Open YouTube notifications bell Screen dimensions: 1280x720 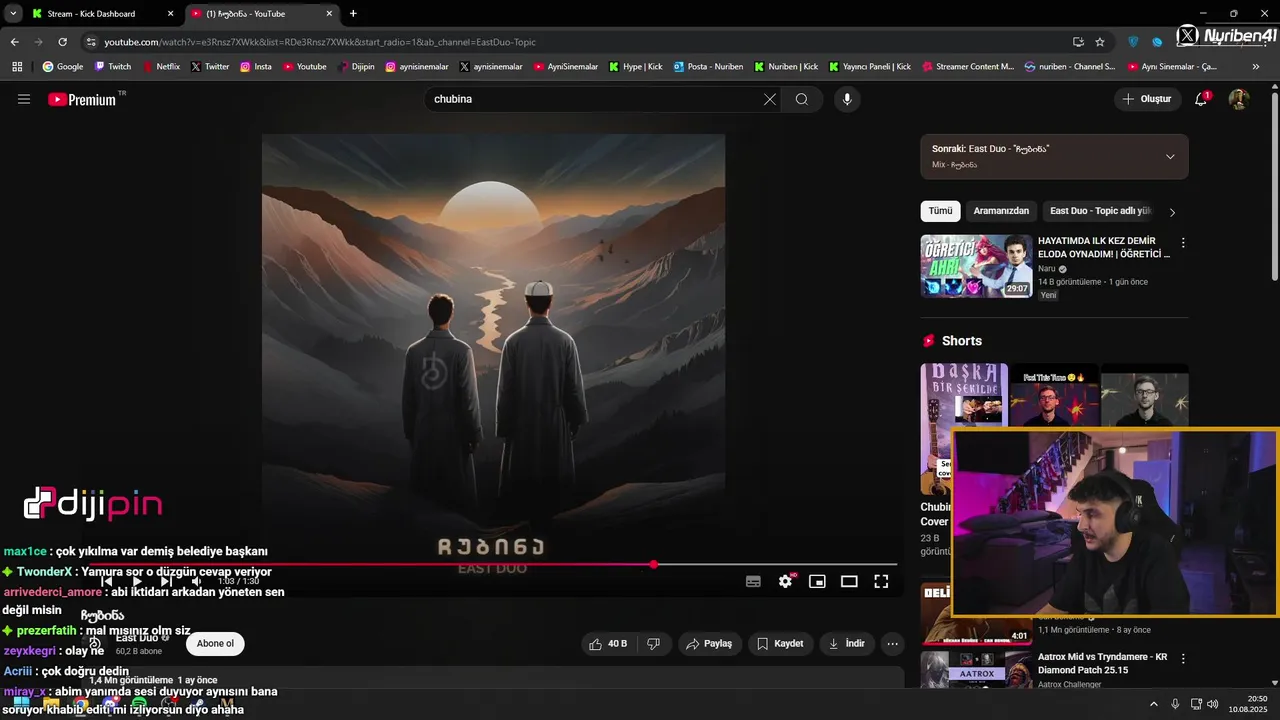coord(1202,99)
